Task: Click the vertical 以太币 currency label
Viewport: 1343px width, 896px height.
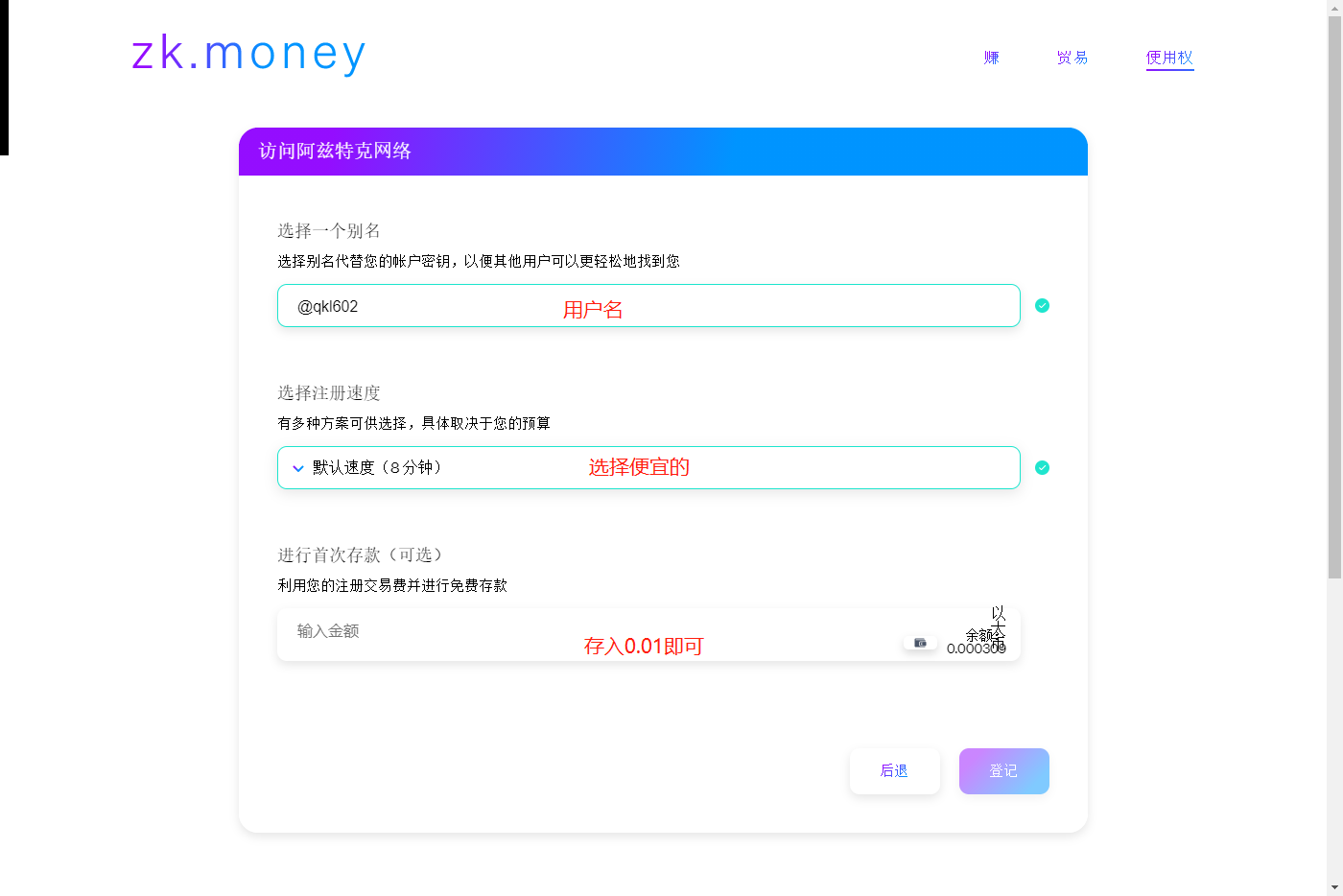Action: (x=999, y=627)
